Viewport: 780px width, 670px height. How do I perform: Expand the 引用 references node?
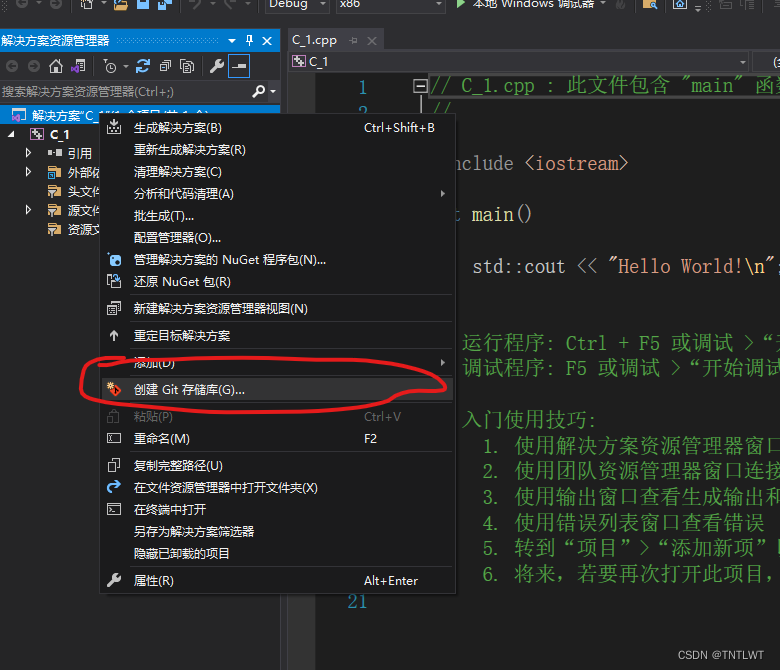coord(28,153)
